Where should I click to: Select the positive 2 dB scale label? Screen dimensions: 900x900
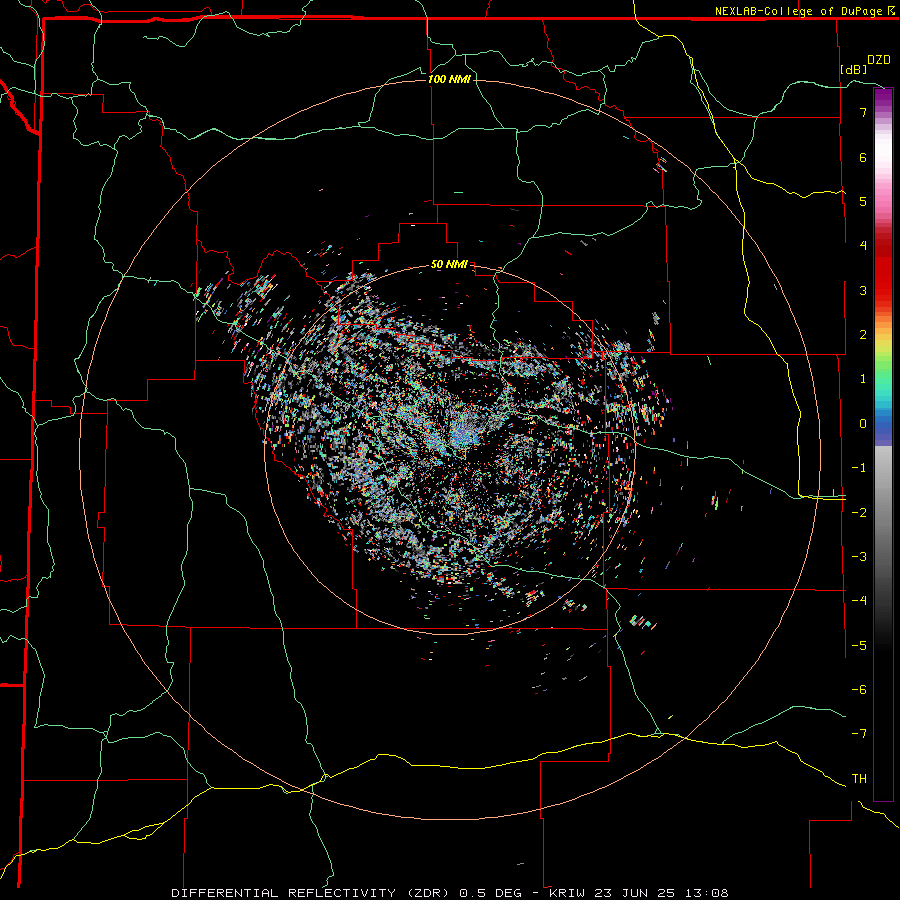tap(863, 335)
